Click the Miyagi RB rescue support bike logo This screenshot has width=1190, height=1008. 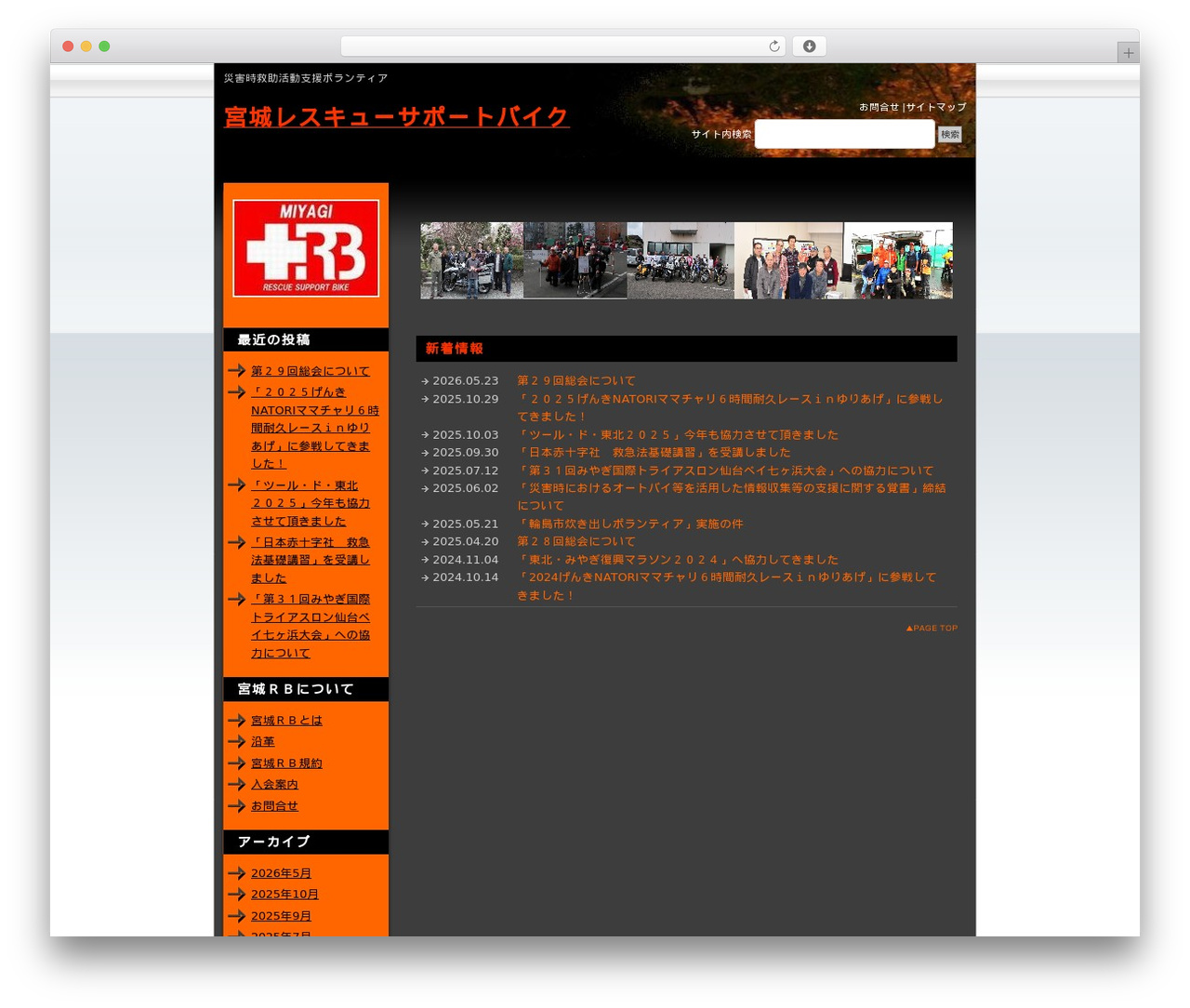pyautogui.click(x=306, y=248)
